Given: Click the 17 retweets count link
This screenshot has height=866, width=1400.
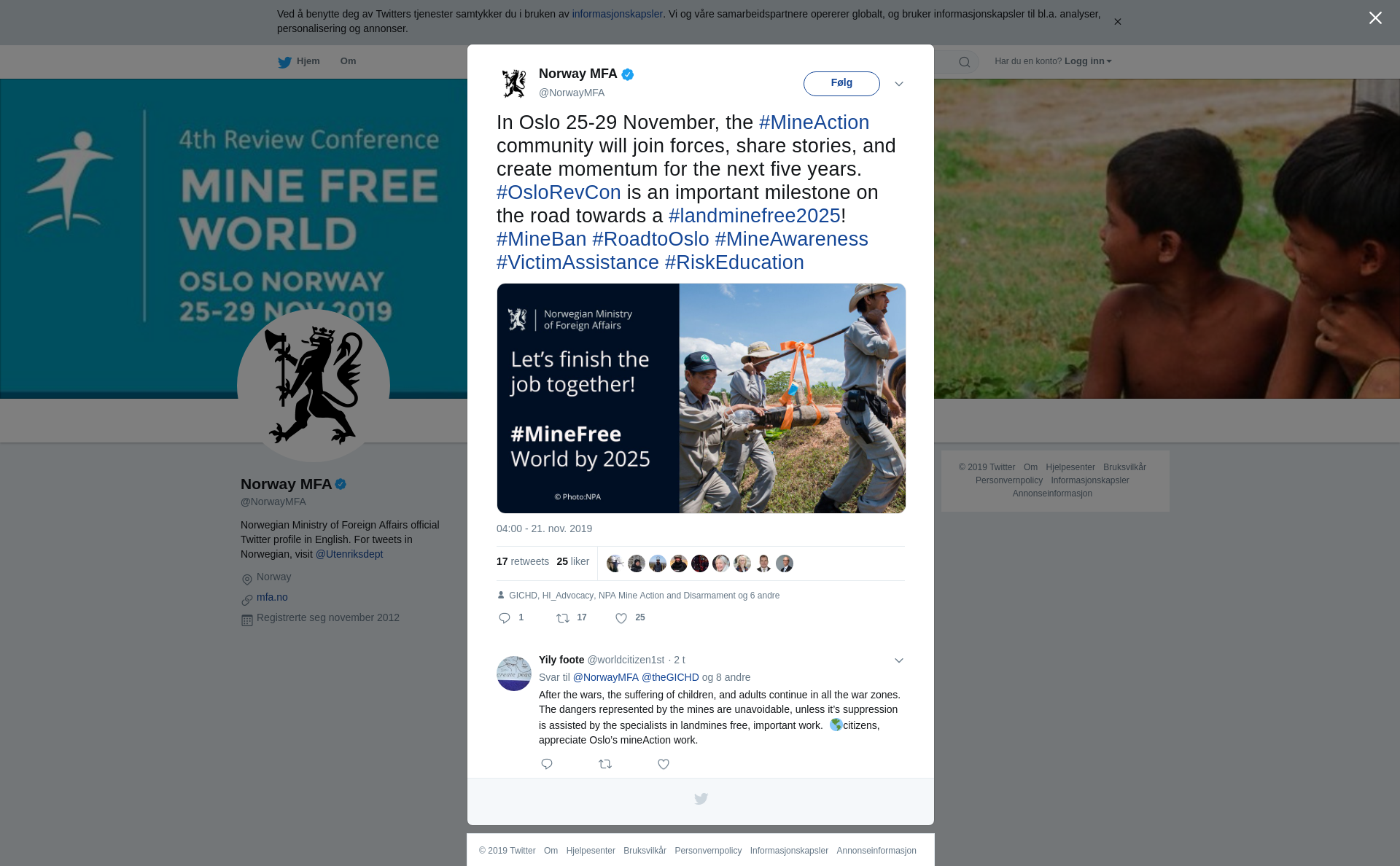Looking at the screenshot, I should [523, 561].
